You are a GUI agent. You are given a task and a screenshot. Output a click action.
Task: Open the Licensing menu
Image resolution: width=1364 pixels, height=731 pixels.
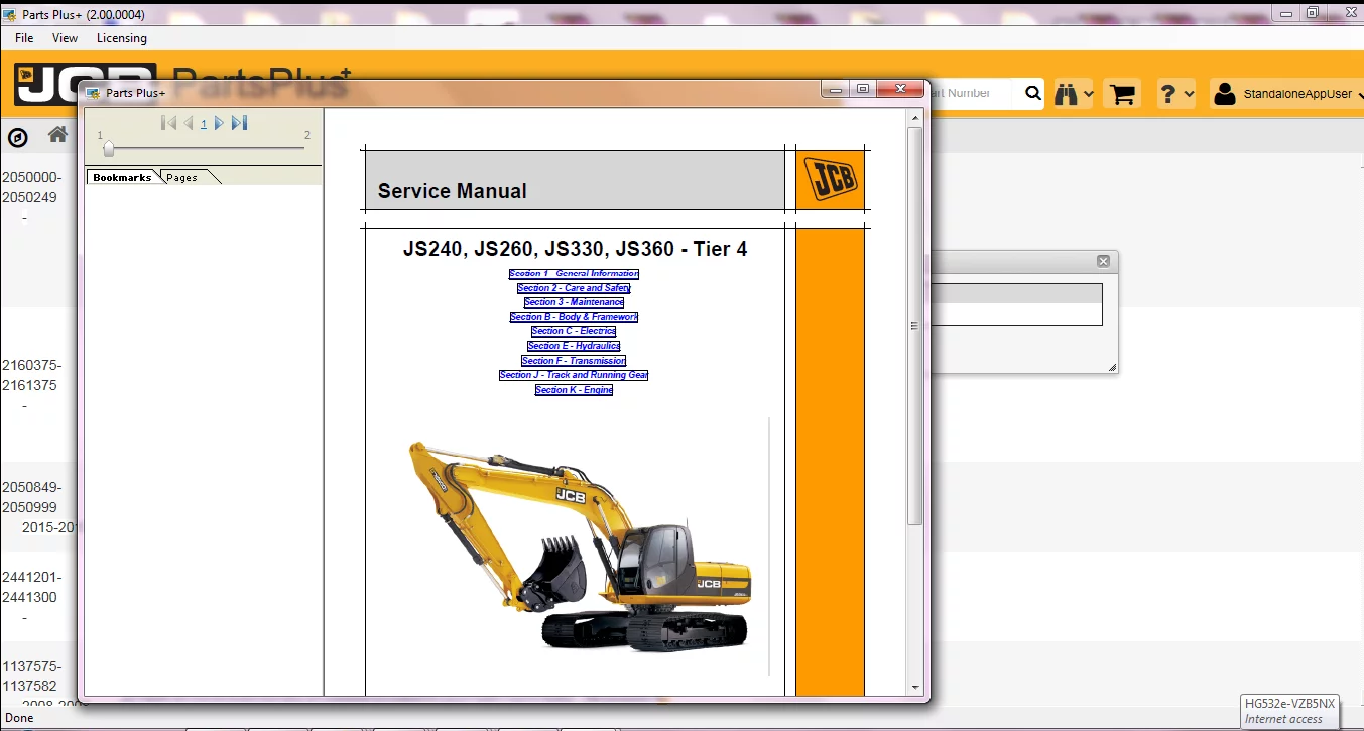(121, 38)
